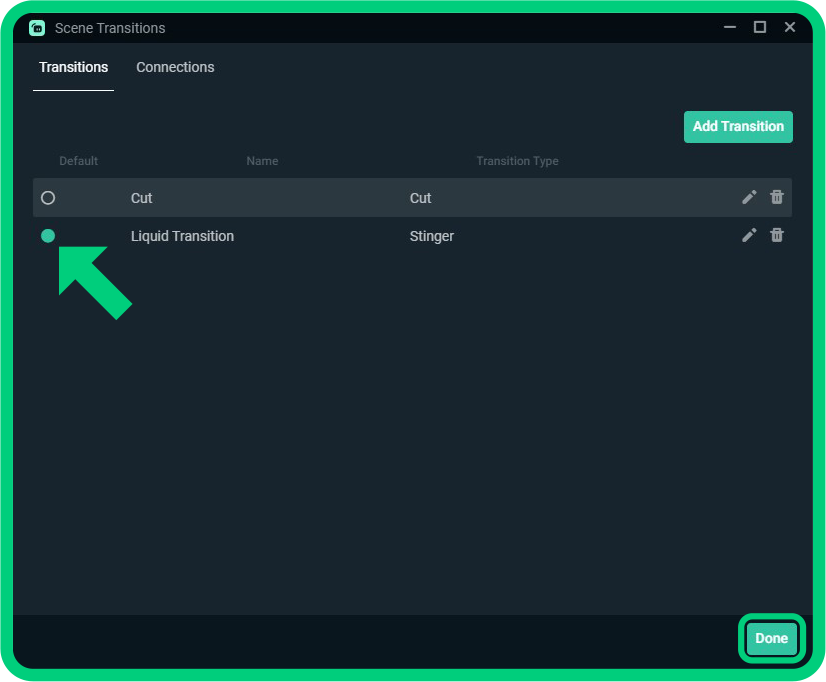Select the Liquid Transition default radio button
This screenshot has width=826, height=682.
(48, 236)
